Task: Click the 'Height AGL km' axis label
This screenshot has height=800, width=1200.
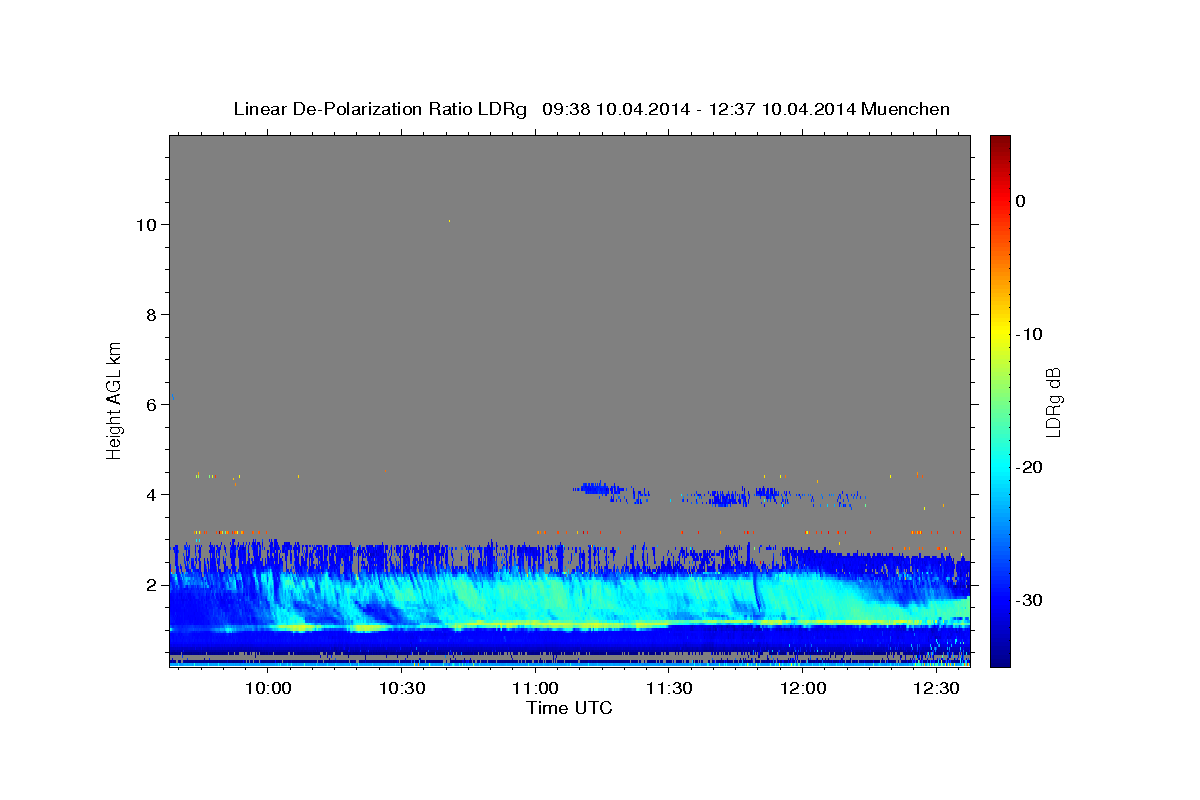Action: pyautogui.click(x=115, y=399)
